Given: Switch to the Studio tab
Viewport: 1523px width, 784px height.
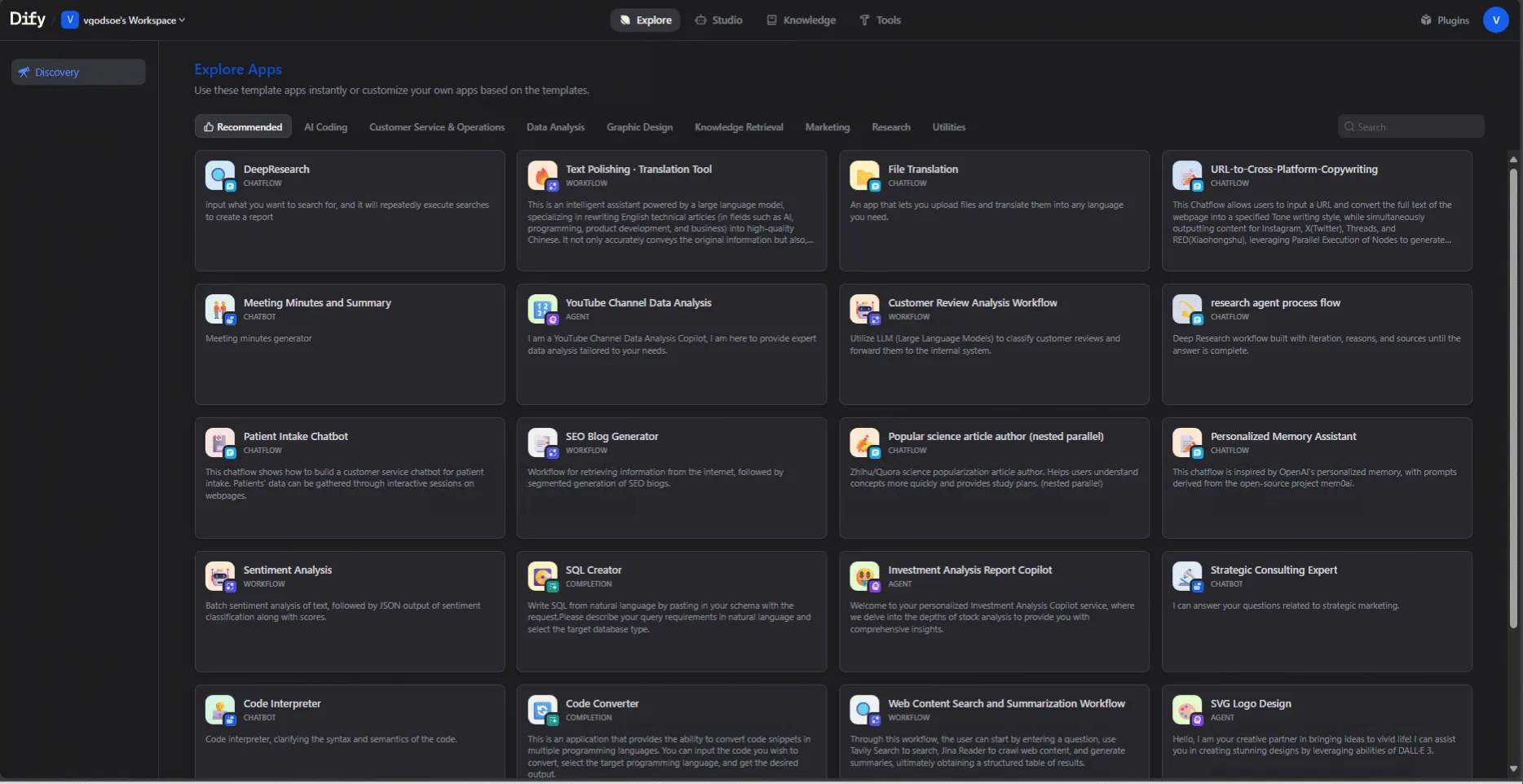Looking at the screenshot, I should [x=718, y=20].
